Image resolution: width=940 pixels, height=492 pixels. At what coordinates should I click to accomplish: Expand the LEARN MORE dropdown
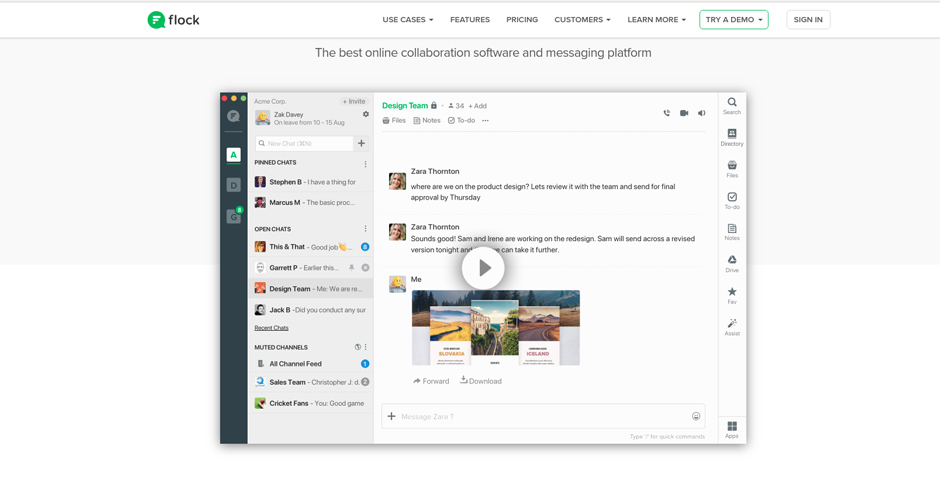(656, 20)
